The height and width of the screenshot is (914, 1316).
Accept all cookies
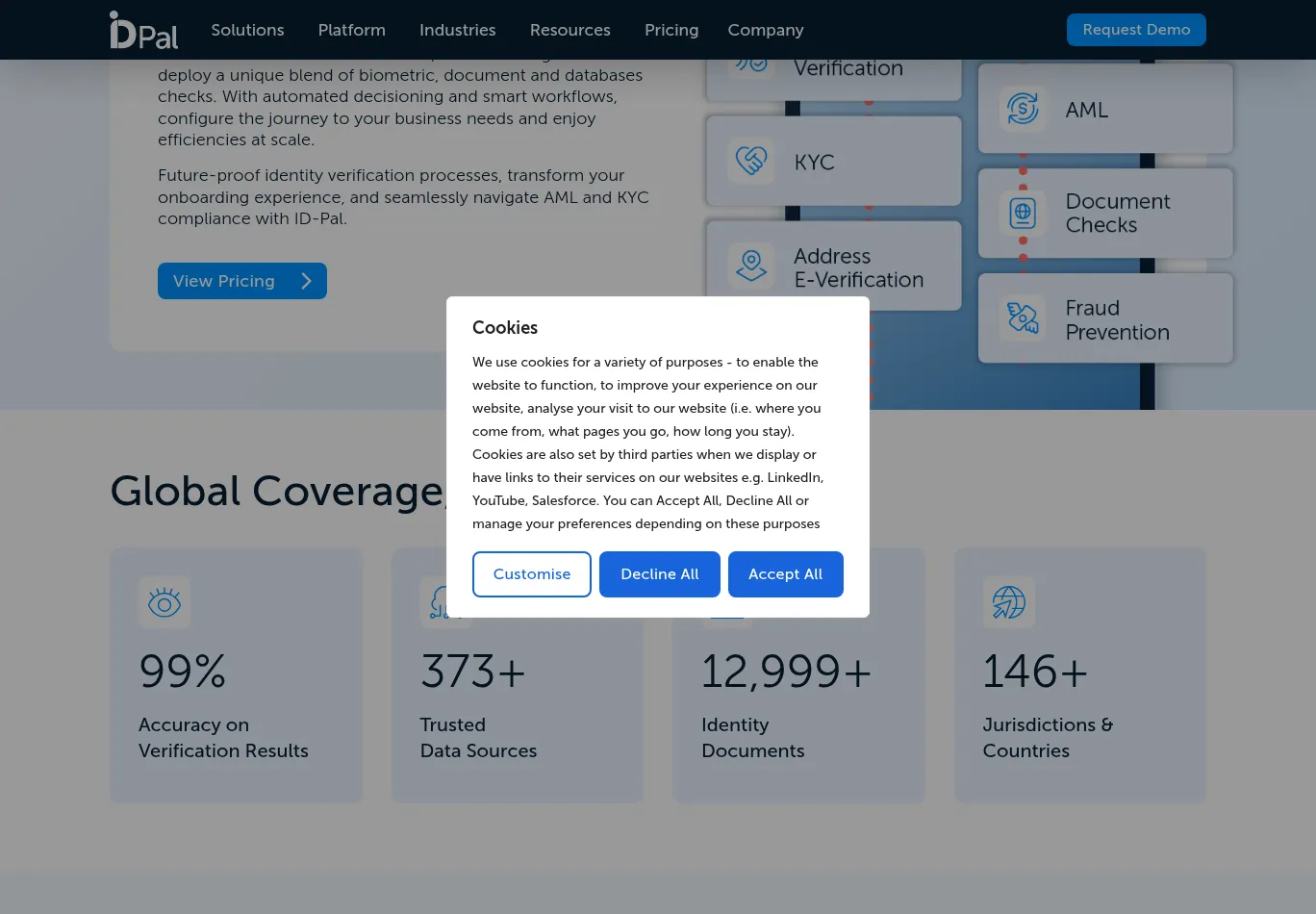tap(785, 574)
